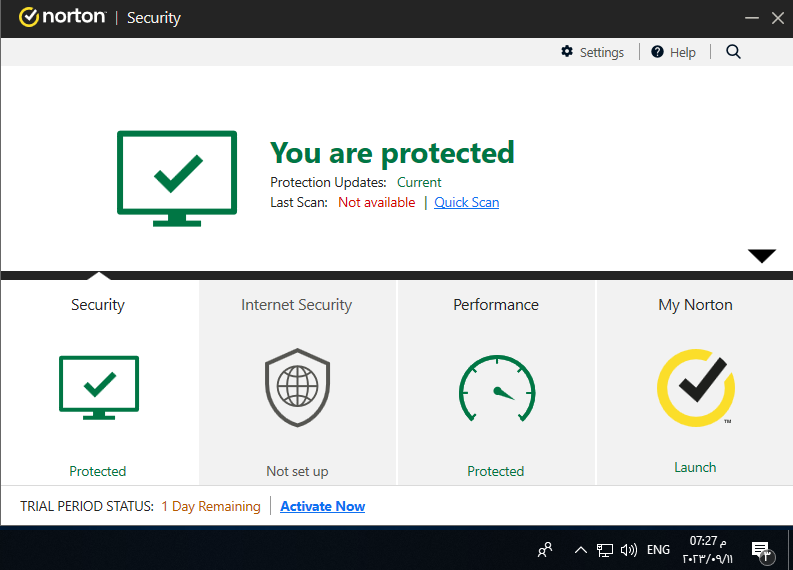The image size is (793, 570).
Task: Open the Help label
Action: [x=682, y=53]
